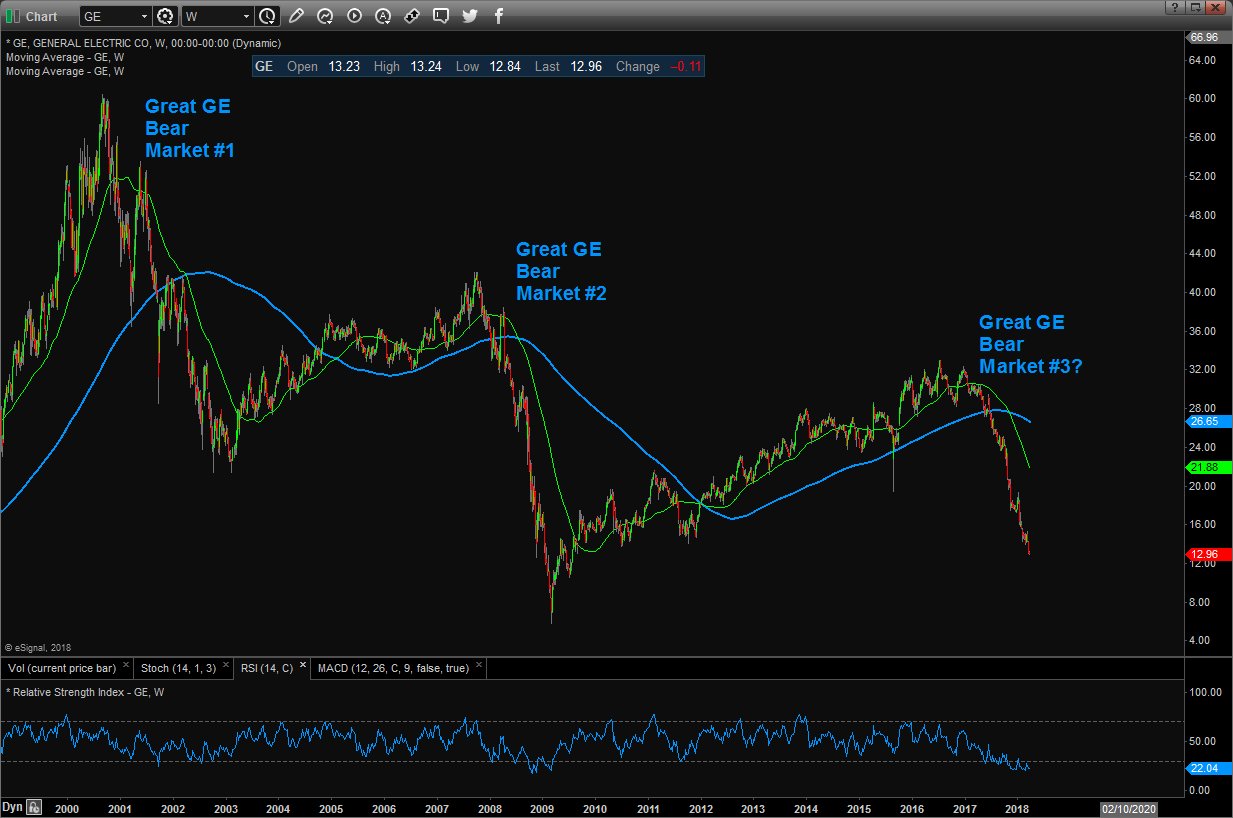Open the comment speech-bubble icon

[x=441, y=16]
